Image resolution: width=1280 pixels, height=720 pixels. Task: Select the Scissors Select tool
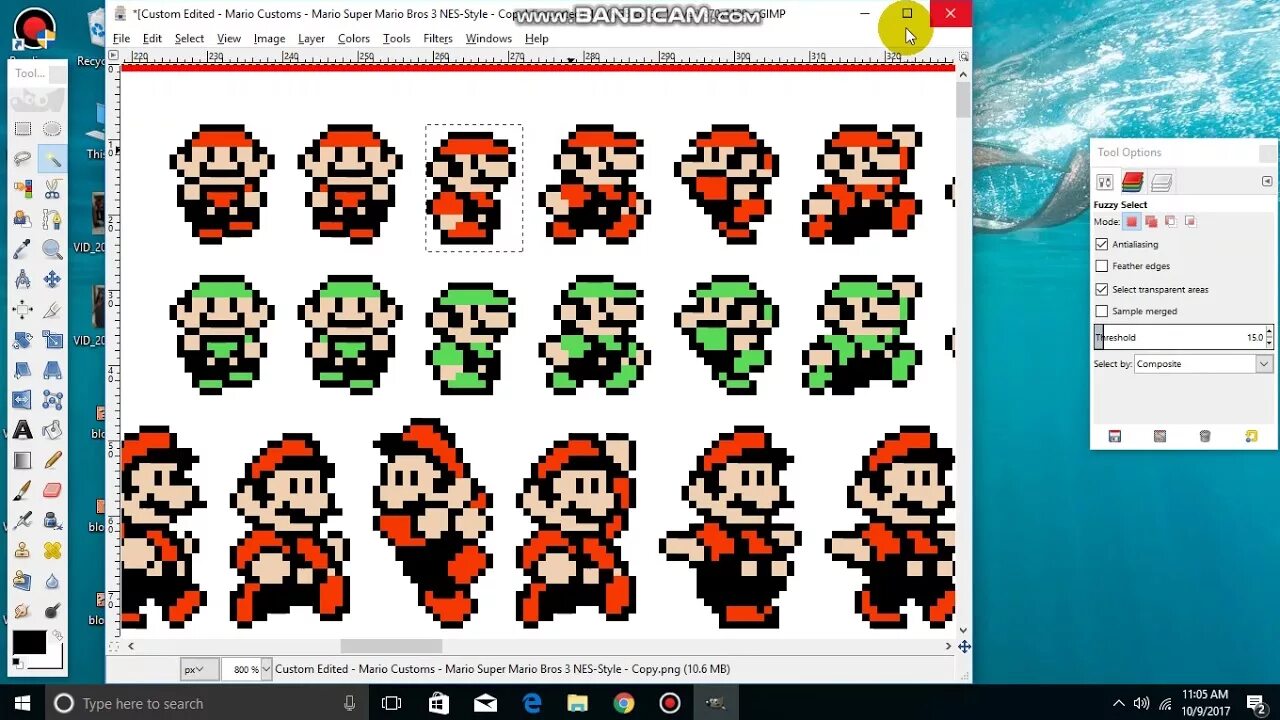click(x=52, y=188)
